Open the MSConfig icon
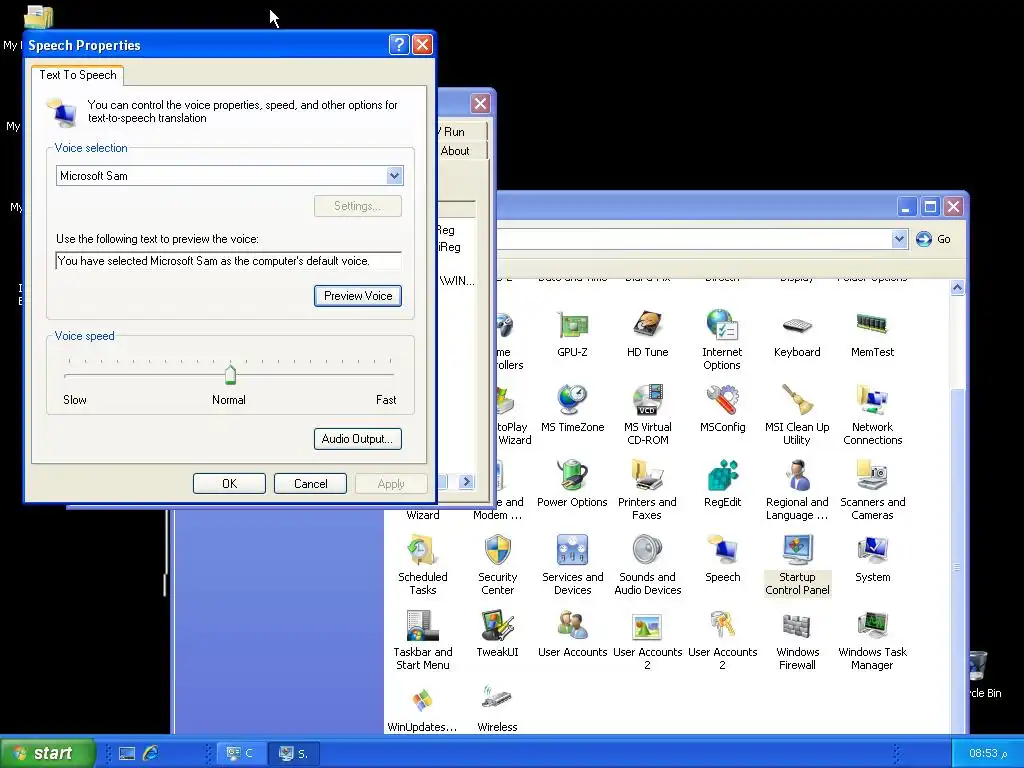The image size is (1024, 768). (x=722, y=408)
